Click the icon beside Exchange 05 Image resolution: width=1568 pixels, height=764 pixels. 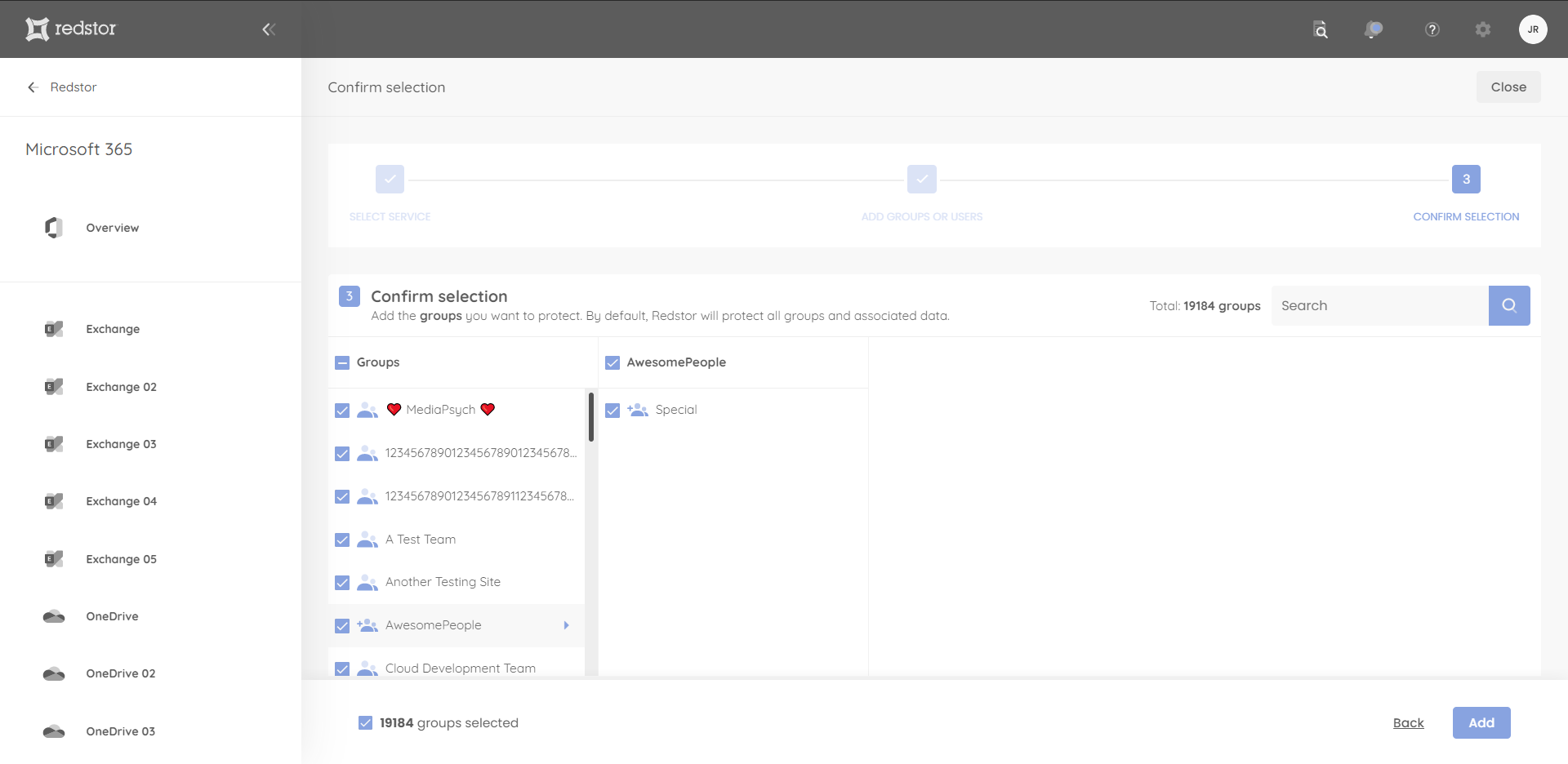pyautogui.click(x=54, y=559)
